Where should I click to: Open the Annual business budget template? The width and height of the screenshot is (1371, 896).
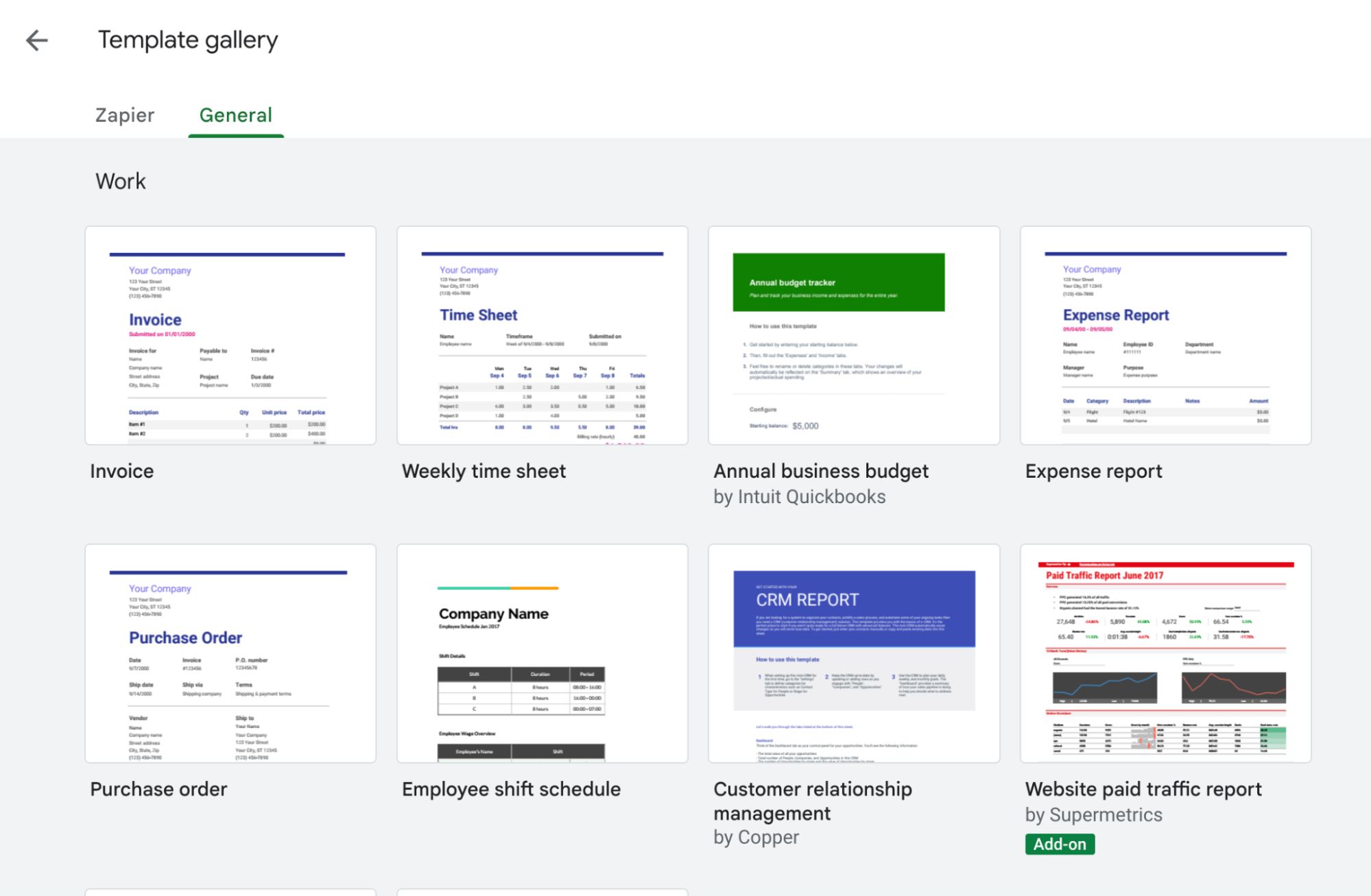tap(853, 335)
